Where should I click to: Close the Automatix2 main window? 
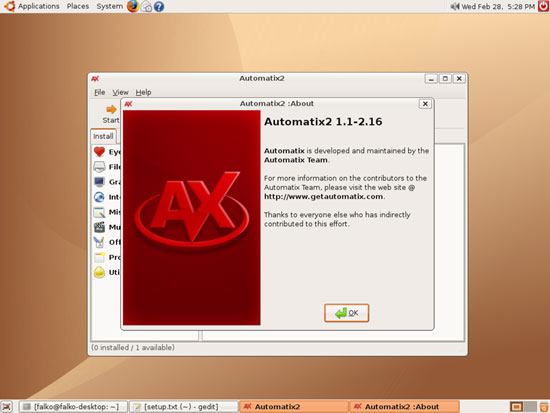click(459, 79)
